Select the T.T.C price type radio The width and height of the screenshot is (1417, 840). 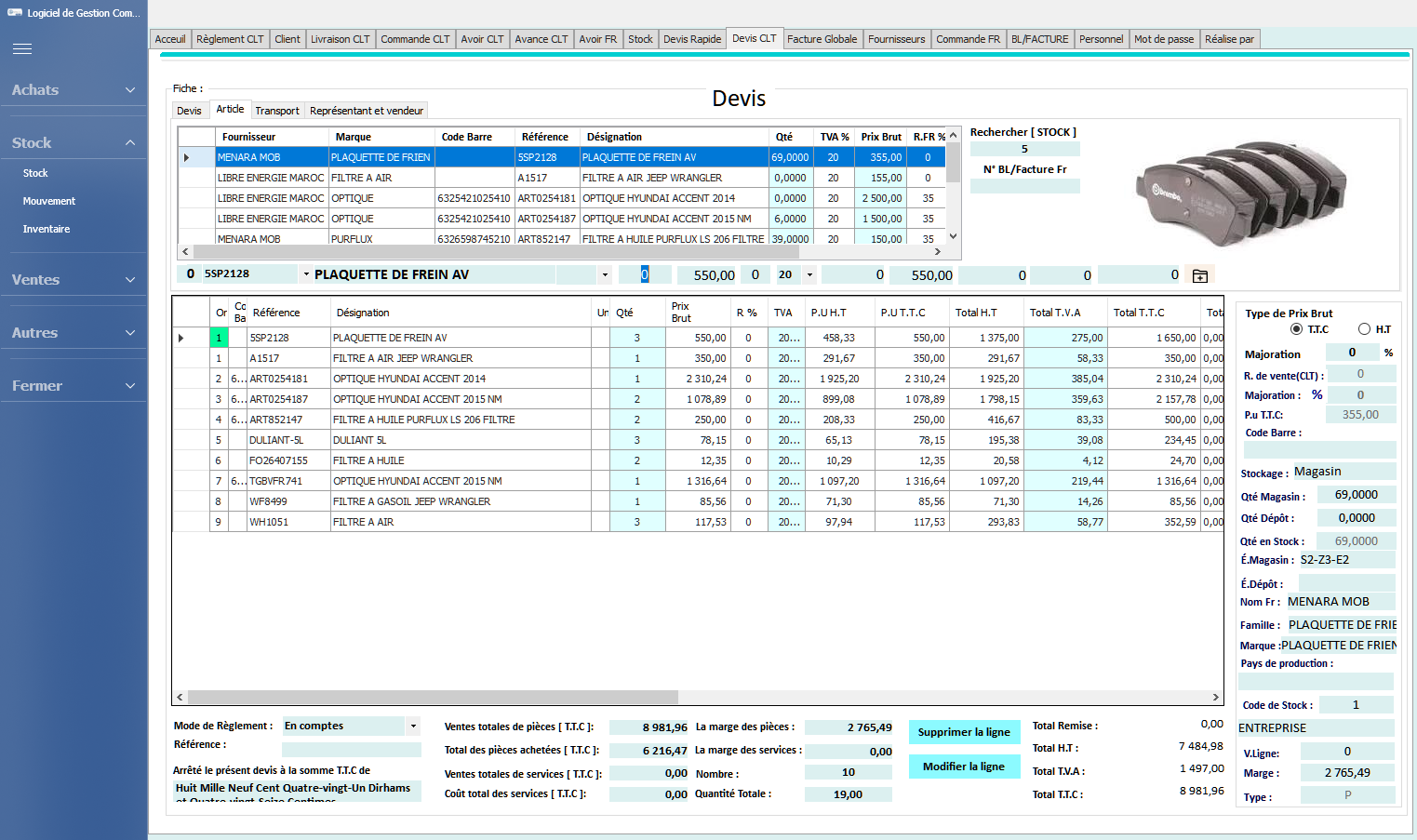coord(1296,329)
